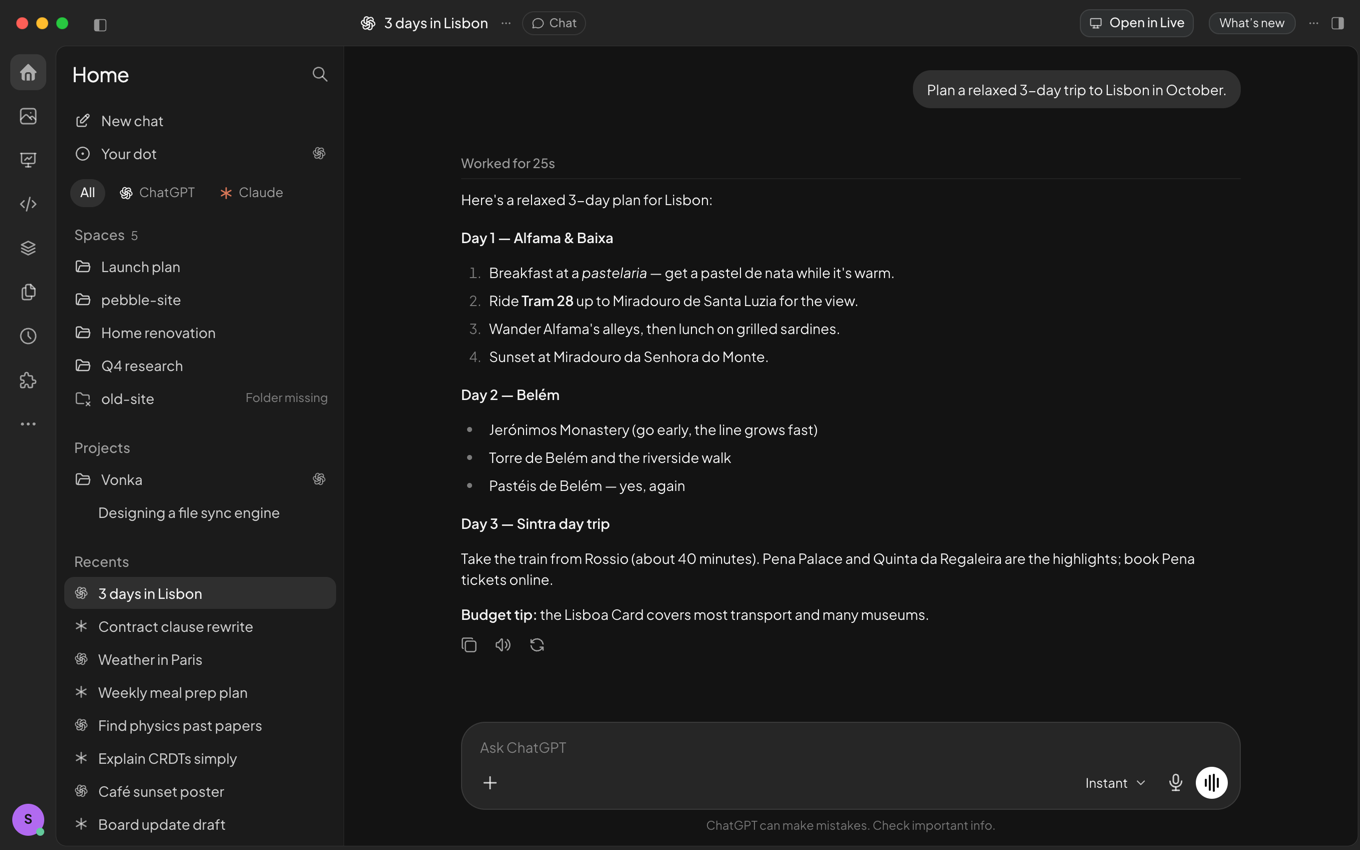The height and width of the screenshot is (850, 1360).
Task: Open the history clock rail icon
Action: coord(28,336)
